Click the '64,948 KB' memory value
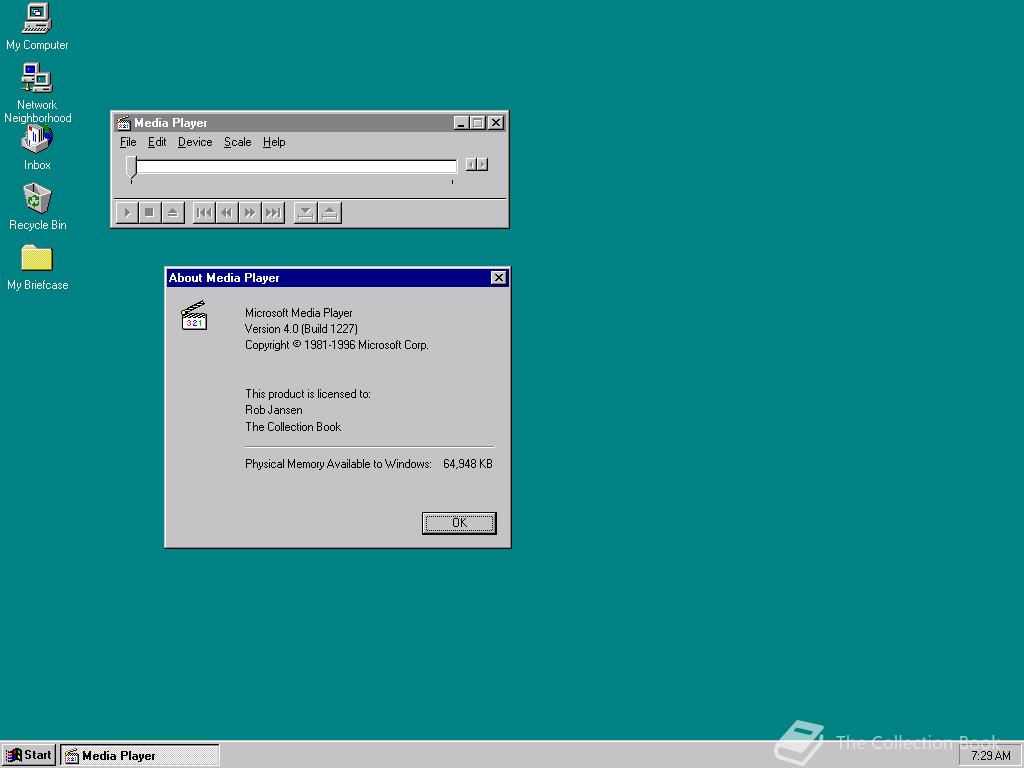1024x768 pixels. pos(468,464)
